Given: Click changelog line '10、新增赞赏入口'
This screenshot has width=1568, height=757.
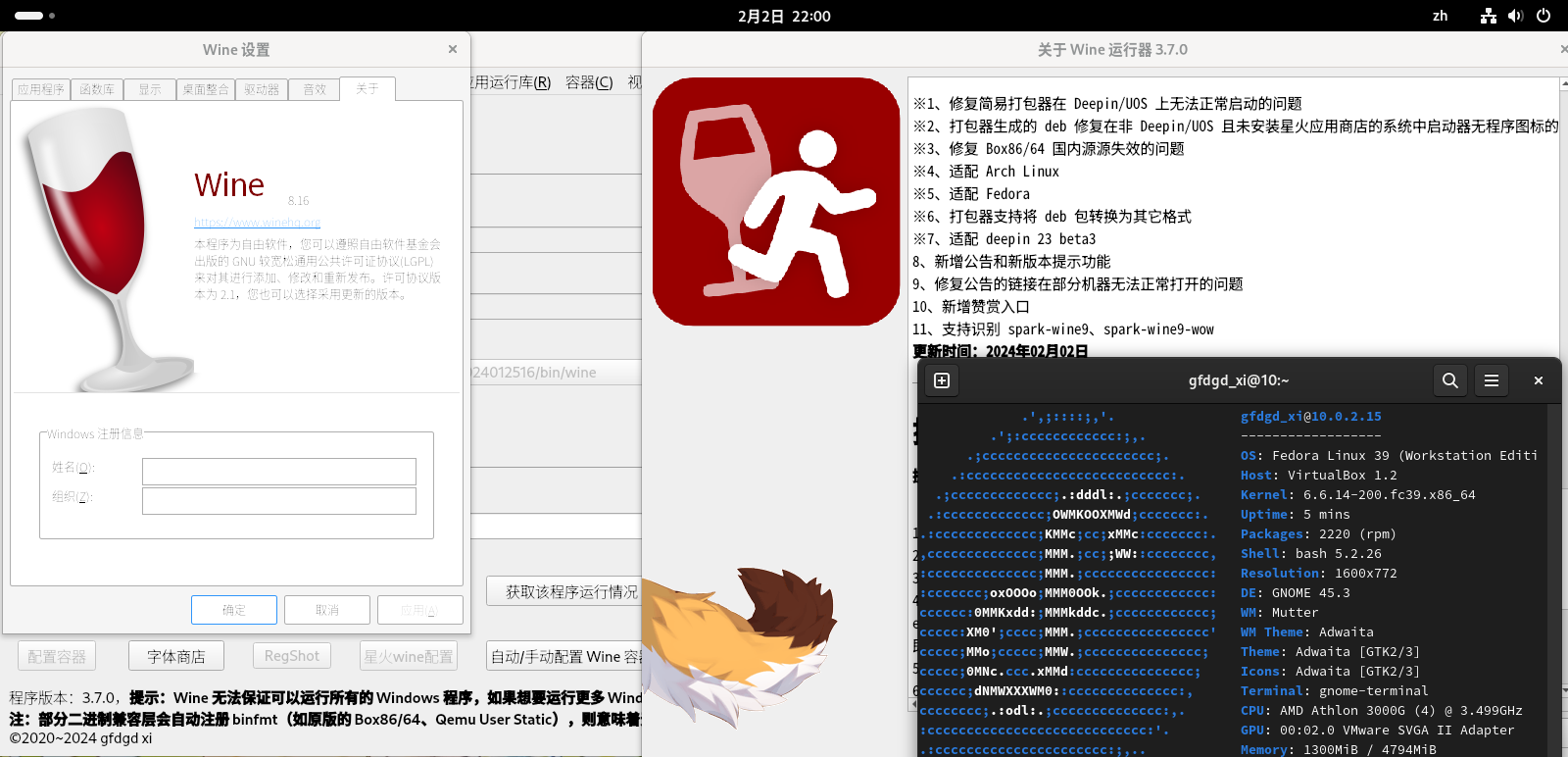Looking at the screenshot, I should 971,307.
